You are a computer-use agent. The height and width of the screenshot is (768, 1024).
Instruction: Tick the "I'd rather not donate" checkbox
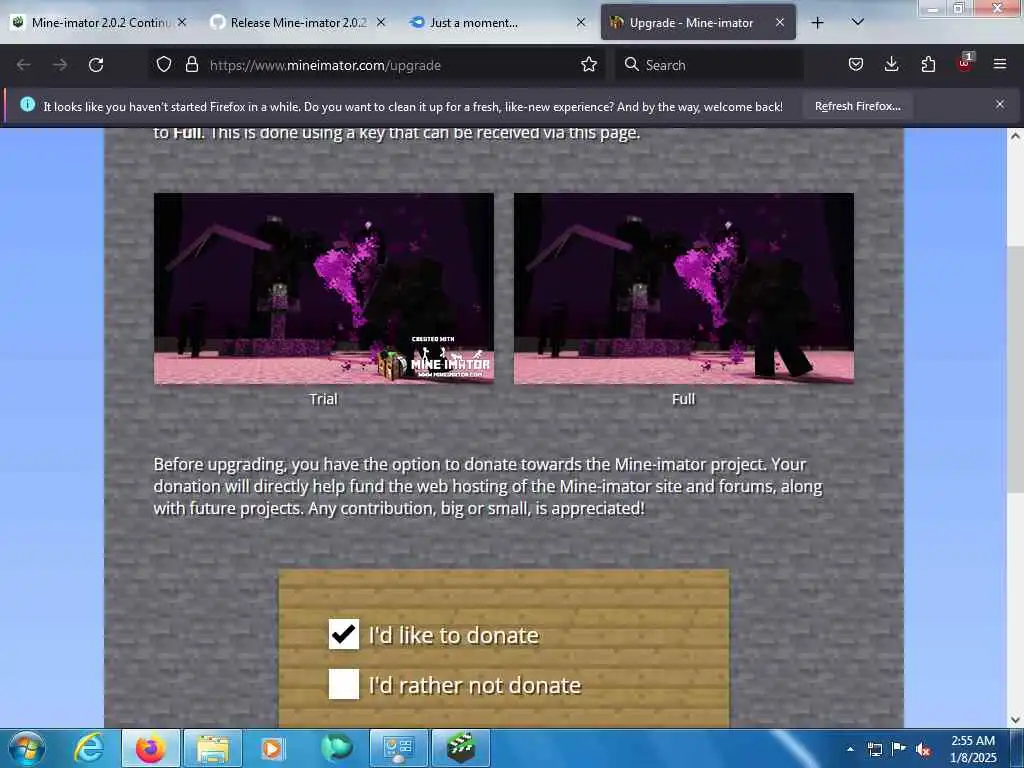click(344, 684)
